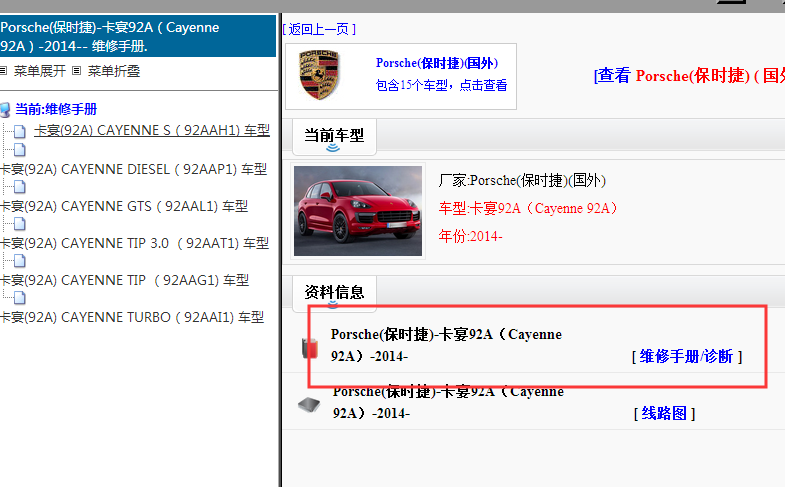This screenshot has width=785, height=487.
Task: Open the 维修手册/诊断 link
Action: click(687, 356)
